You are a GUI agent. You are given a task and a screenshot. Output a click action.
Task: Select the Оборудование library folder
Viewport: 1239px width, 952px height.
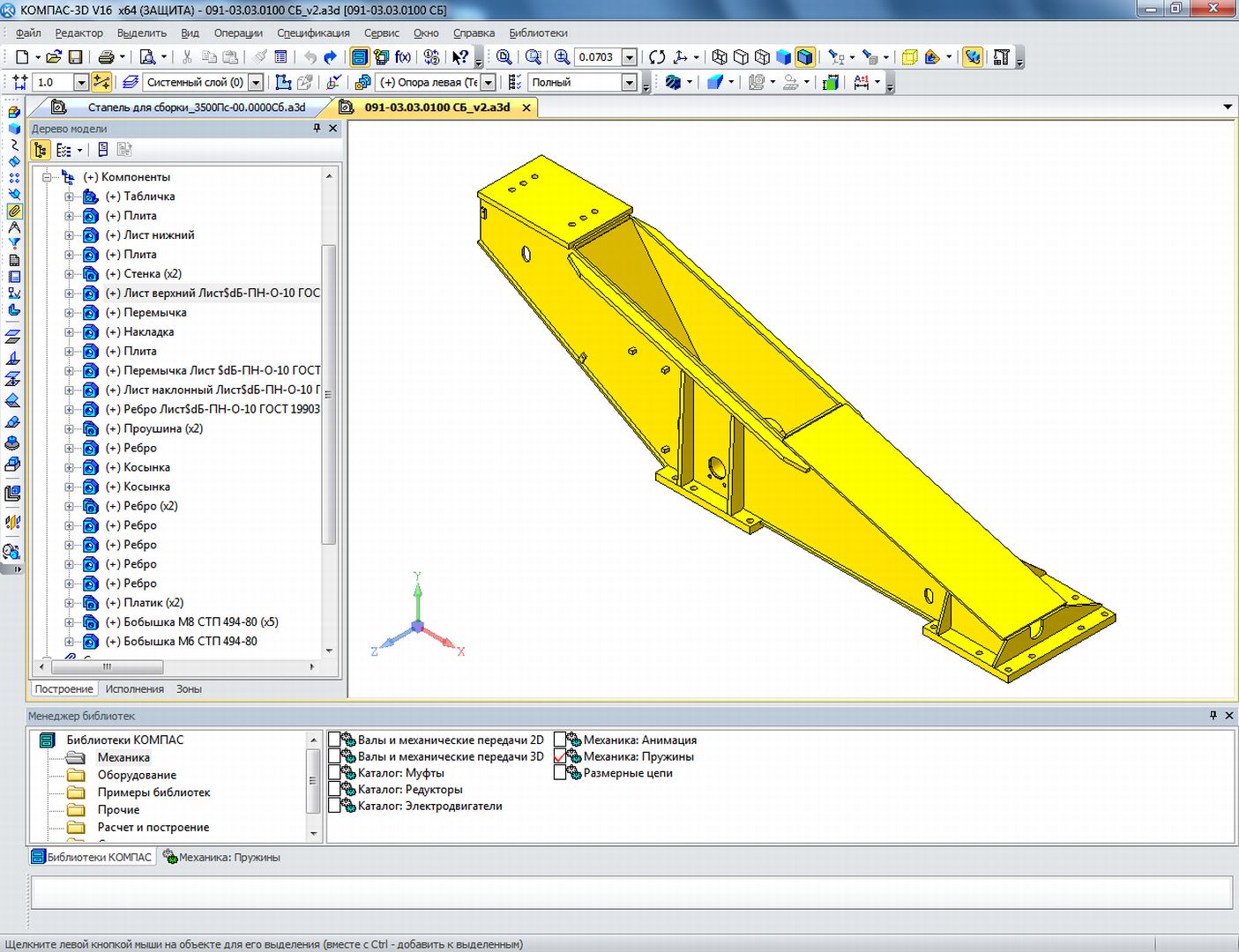[137, 775]
